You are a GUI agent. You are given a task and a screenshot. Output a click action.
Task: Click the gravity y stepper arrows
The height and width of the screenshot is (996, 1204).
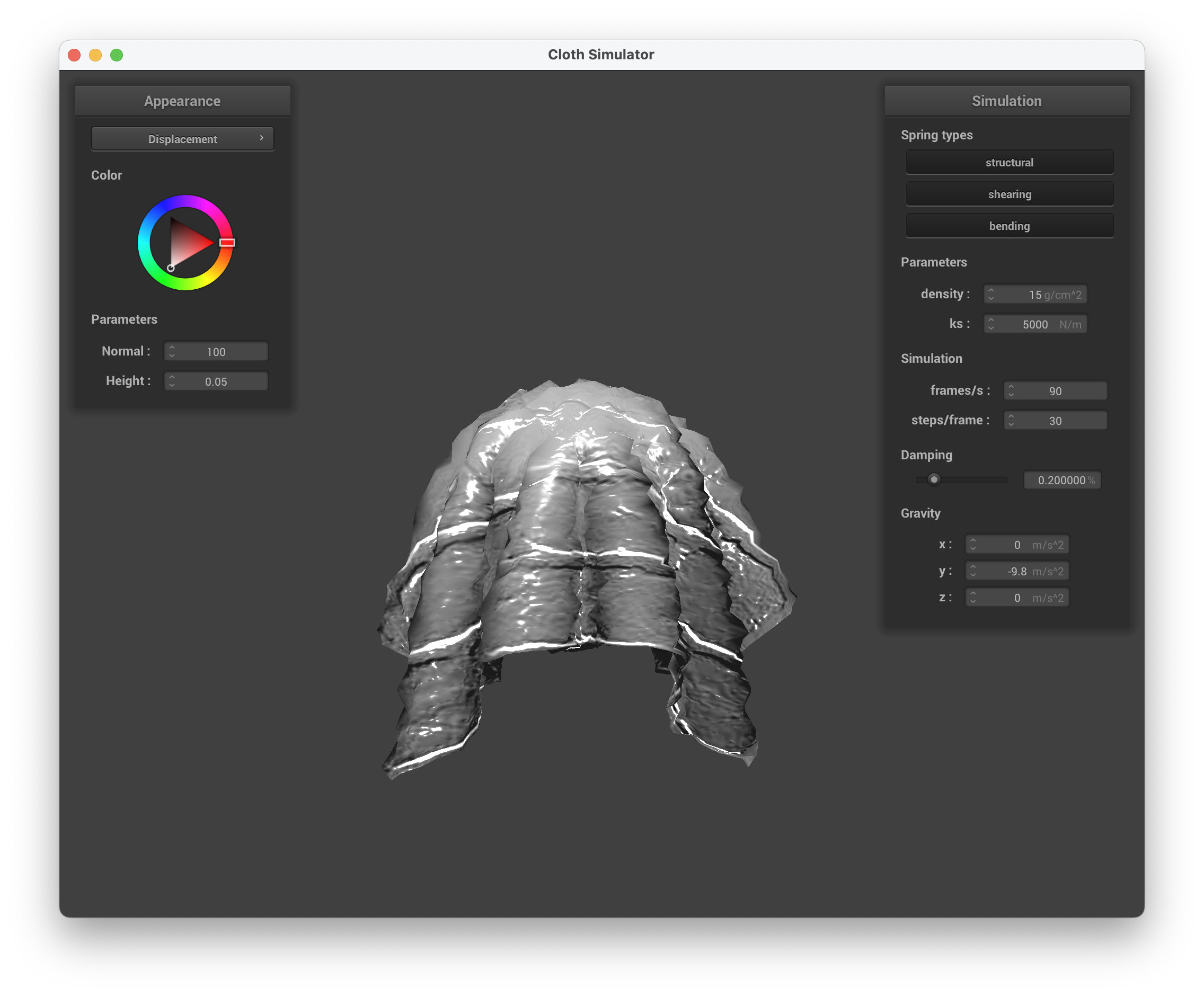point(972,571)
